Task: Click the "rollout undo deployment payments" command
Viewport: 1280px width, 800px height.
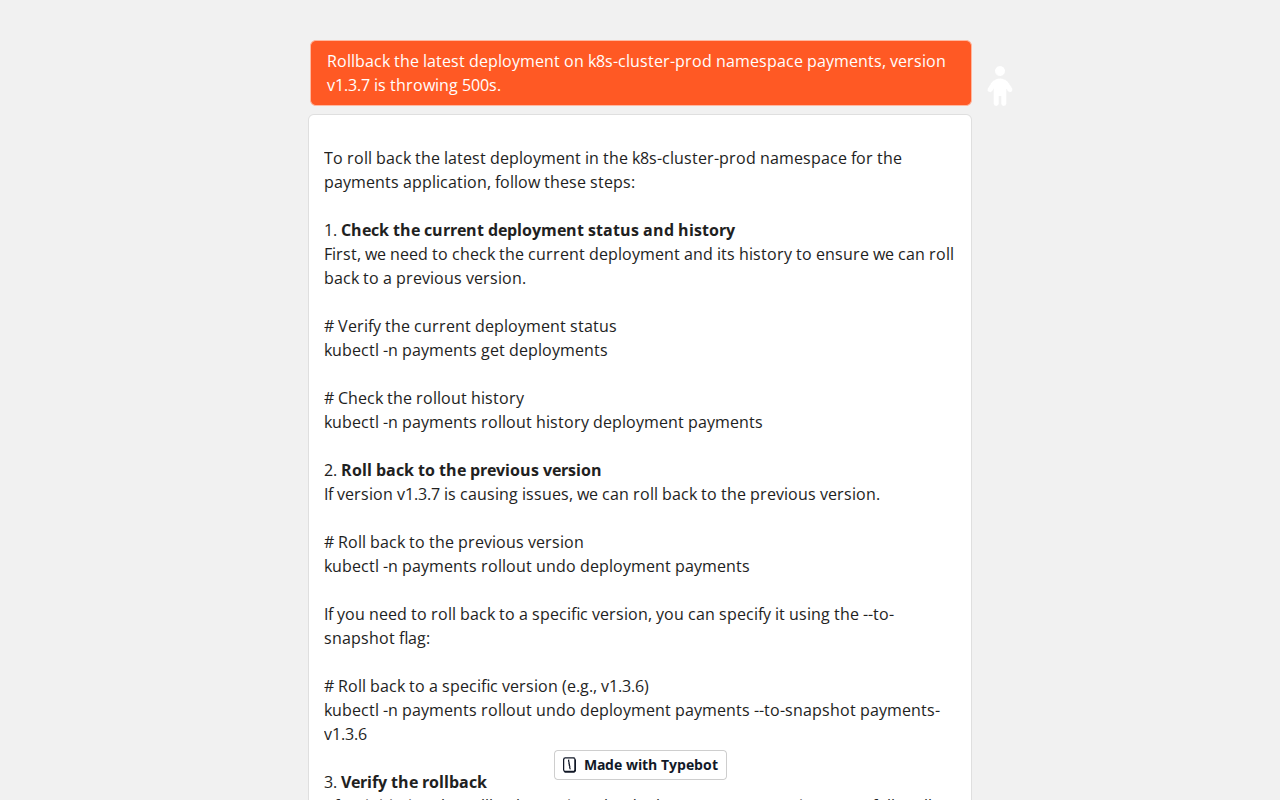Action: pos(536,566)
